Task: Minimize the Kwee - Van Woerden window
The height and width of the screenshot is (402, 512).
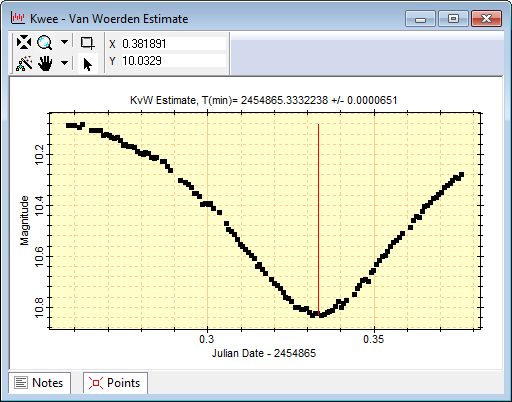Action: [x=420, y=19]
